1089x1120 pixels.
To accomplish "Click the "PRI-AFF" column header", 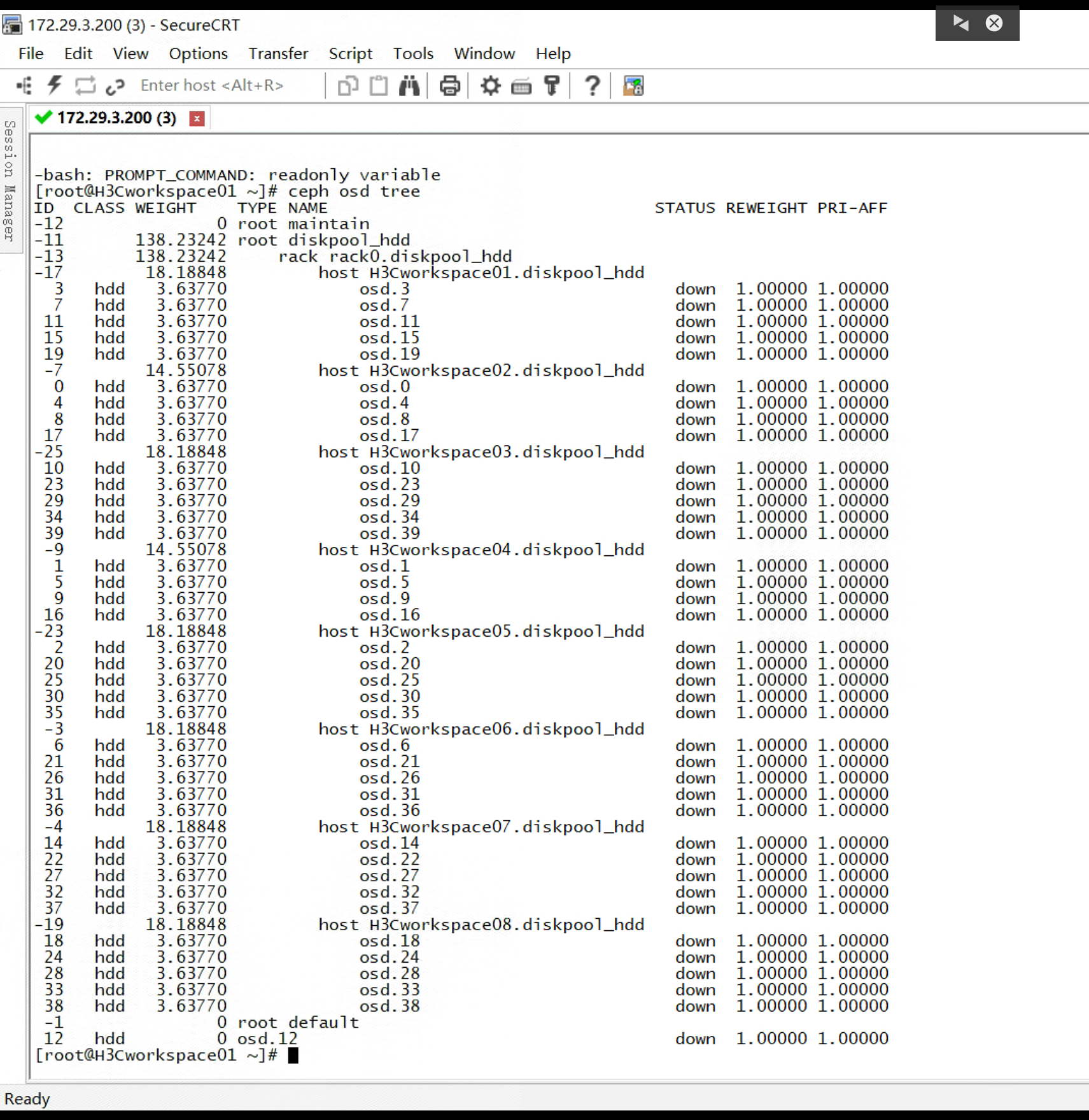I will tap(853, 208).
